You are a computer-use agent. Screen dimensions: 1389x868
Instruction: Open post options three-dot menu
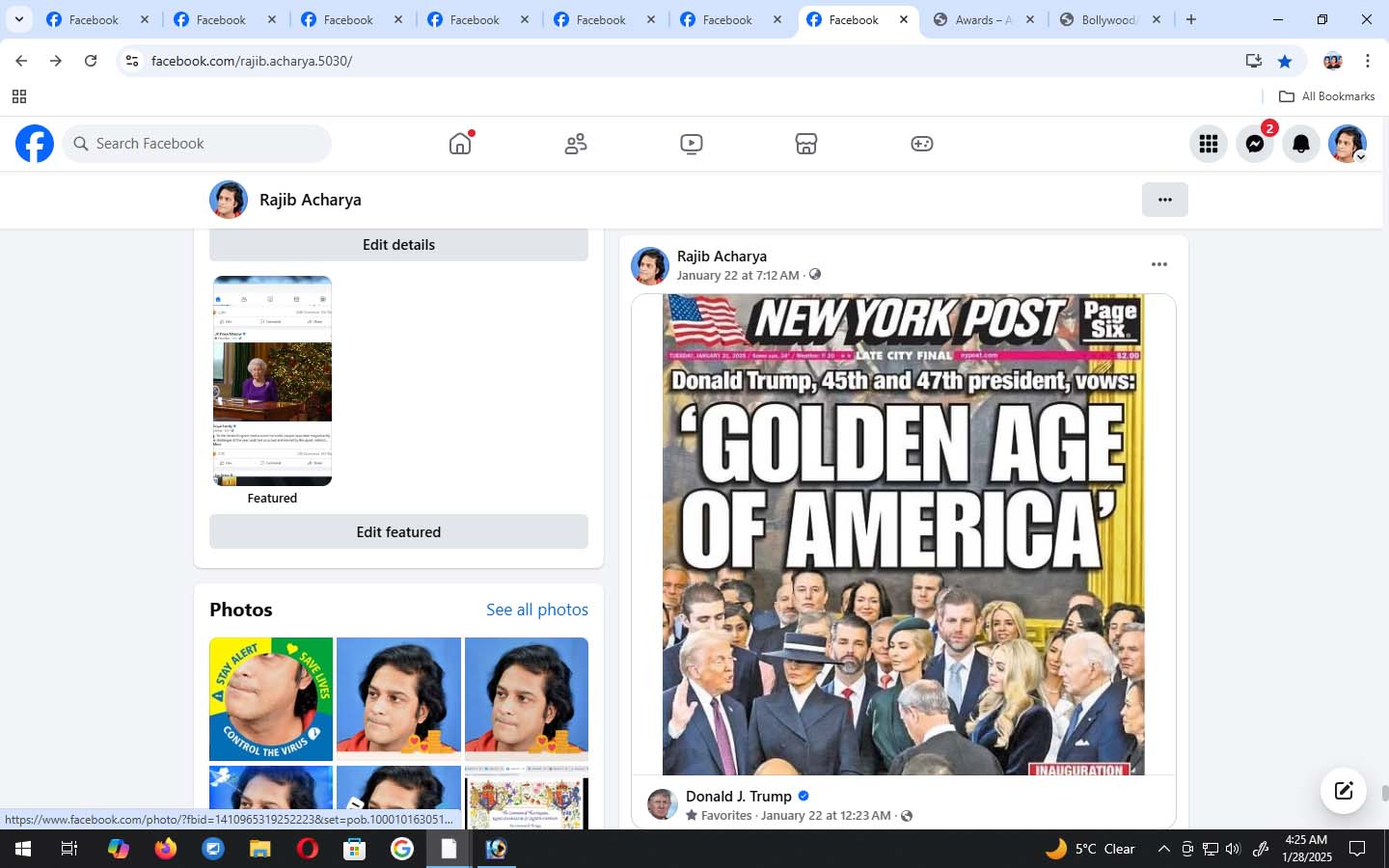coord(1159,264)
